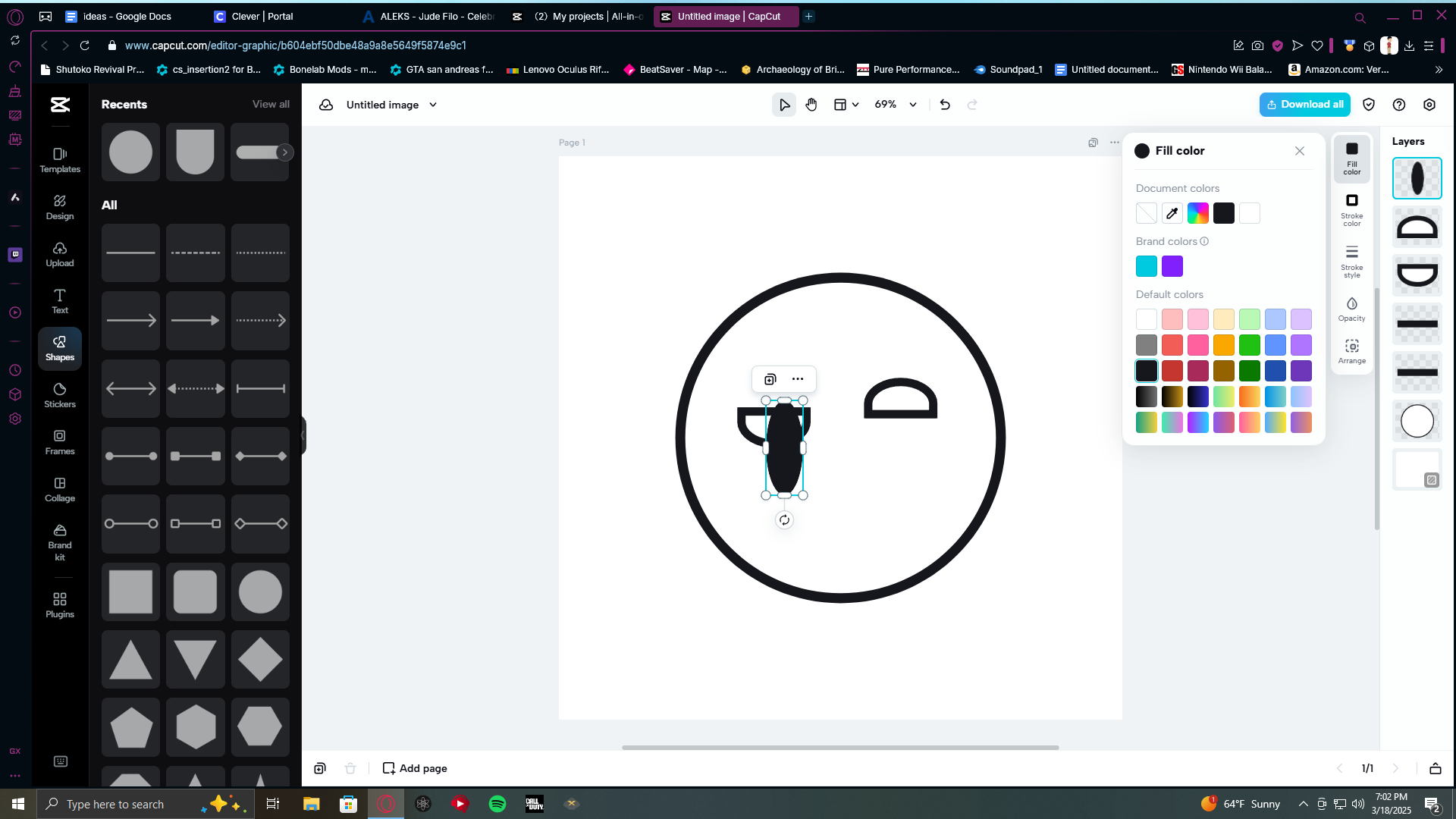Undo the last action
This screenshot has height=819, width=1456.
[945, 105]
